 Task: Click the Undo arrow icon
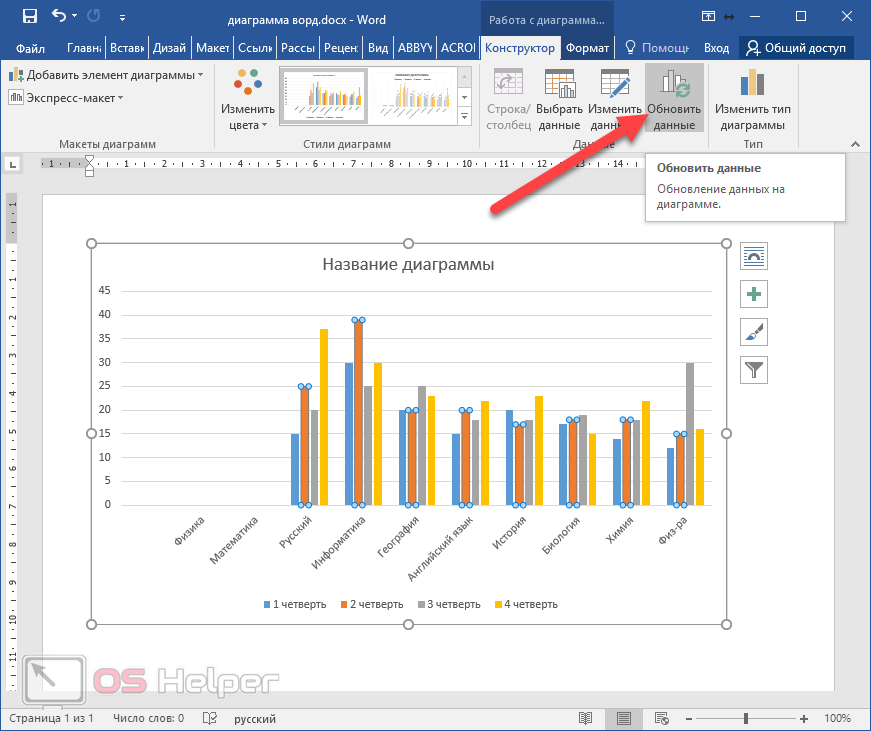tap(58, 16)
